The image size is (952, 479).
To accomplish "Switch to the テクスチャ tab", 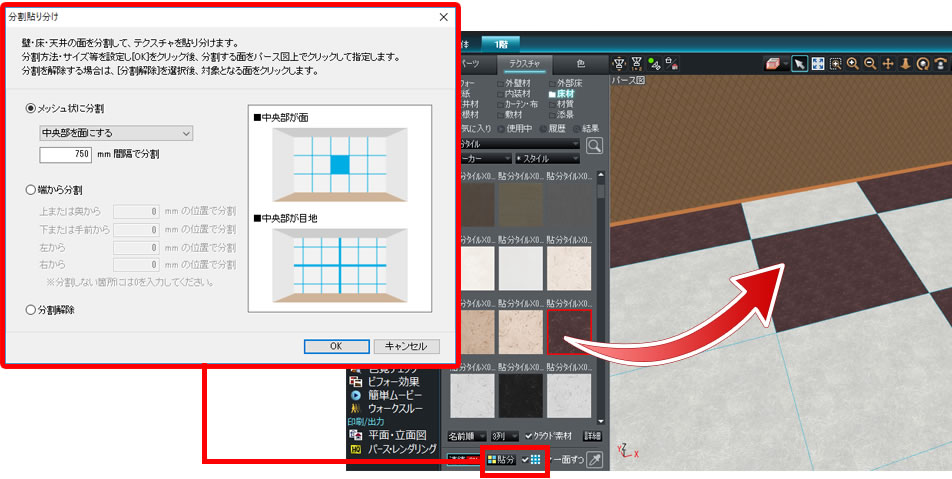I will (x=524, y=64).
